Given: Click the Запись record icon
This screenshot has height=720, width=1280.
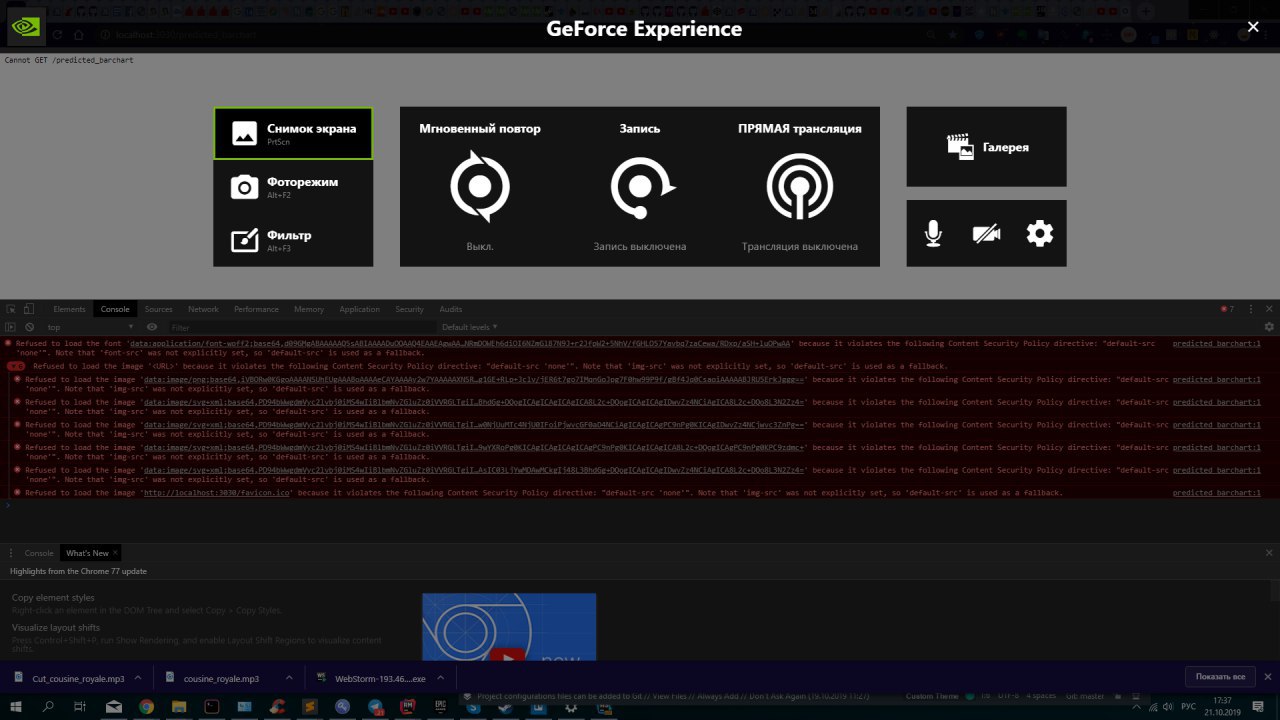Looking at the screenshot, I should (642, 187).
